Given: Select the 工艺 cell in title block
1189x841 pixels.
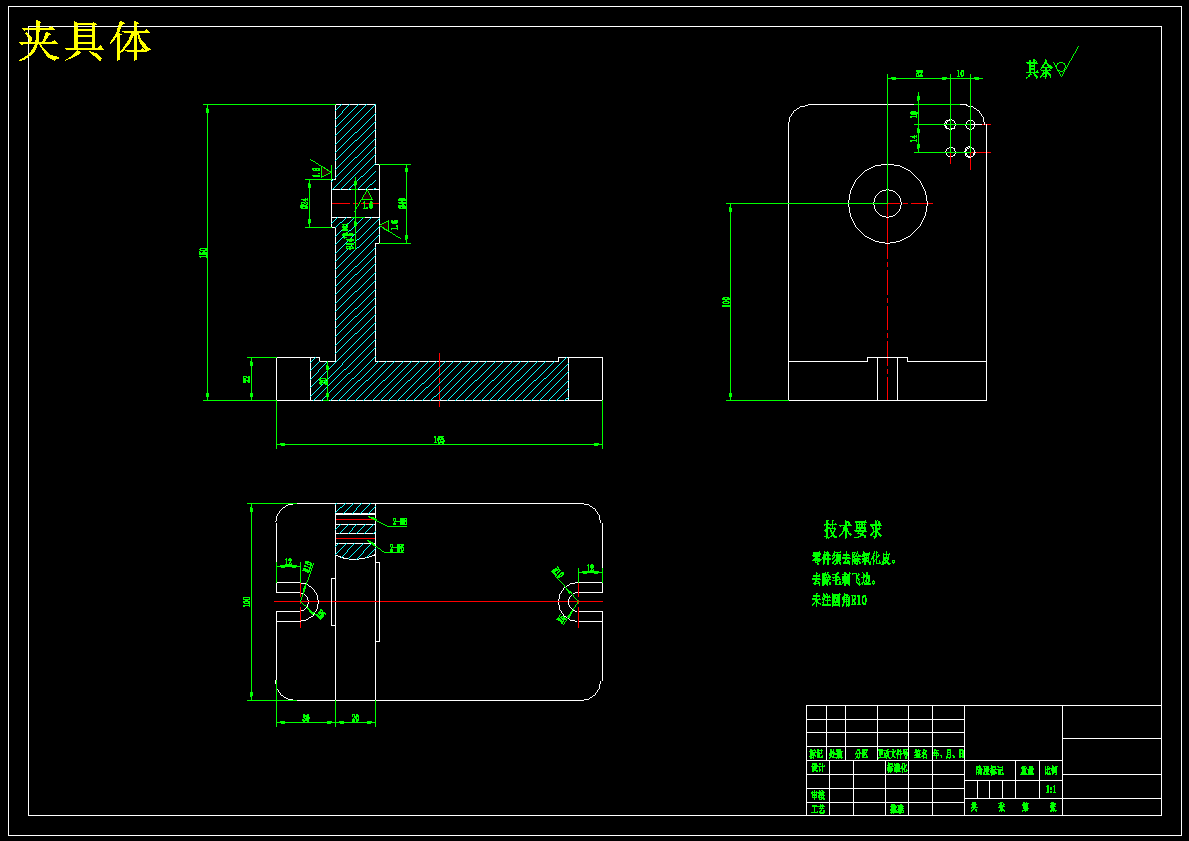Looking at the screenshot, I should (817, 809).
